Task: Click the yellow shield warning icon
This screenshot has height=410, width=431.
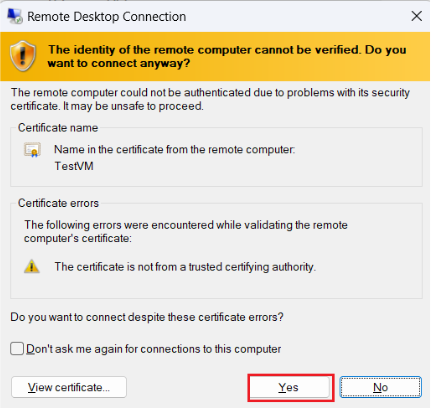Action: (23, 56)
